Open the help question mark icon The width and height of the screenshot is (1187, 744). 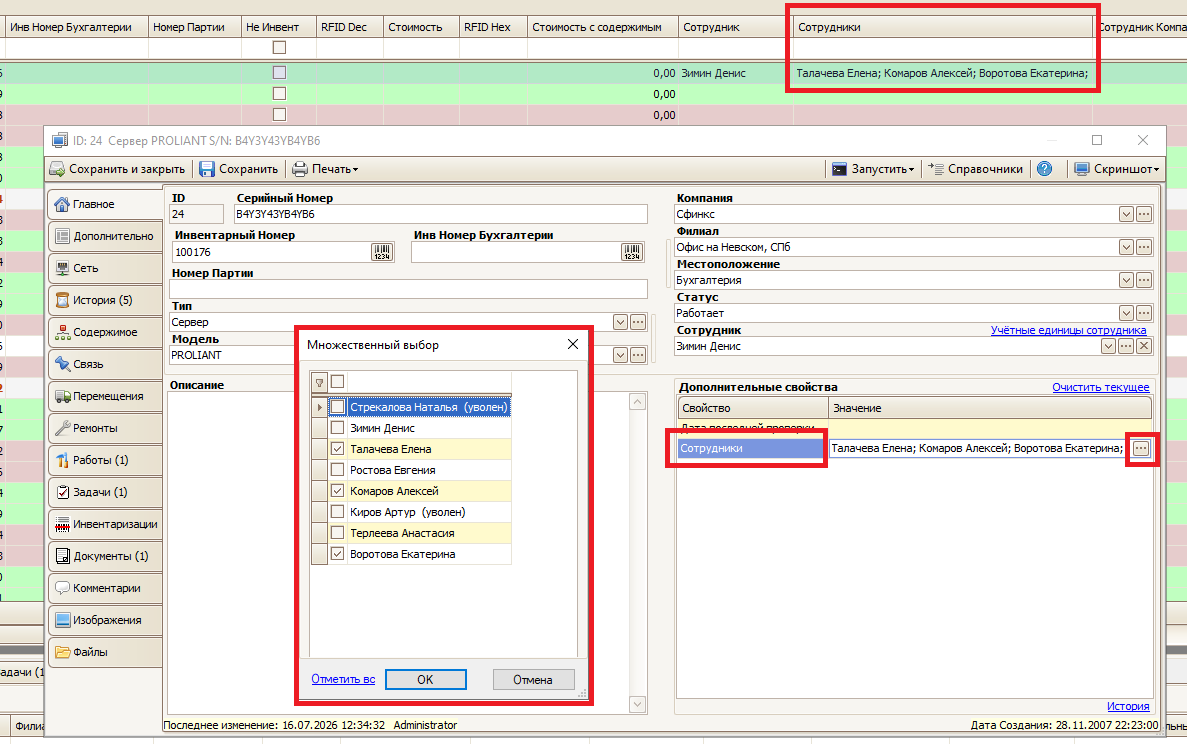1045,169
